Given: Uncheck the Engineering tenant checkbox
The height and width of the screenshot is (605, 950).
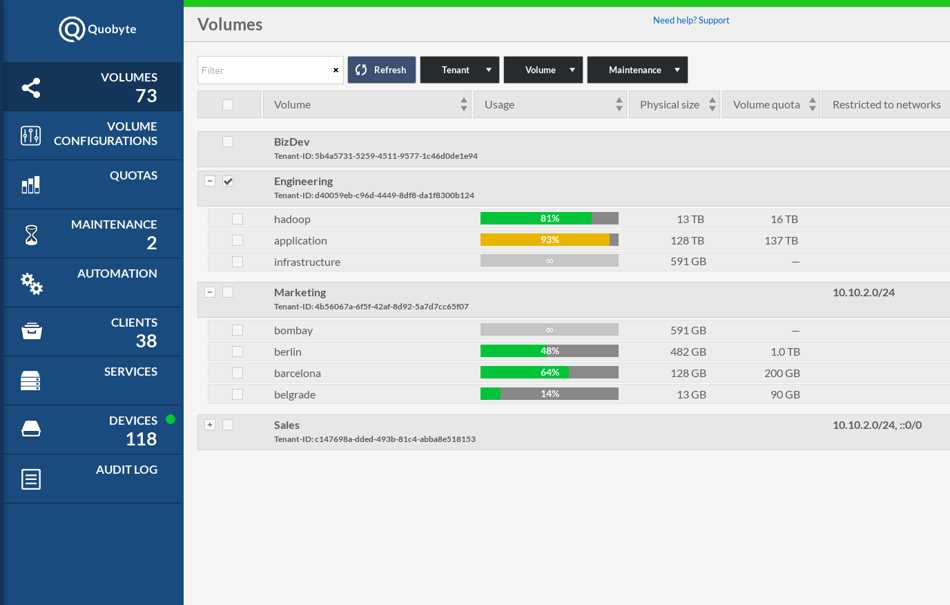Looking at the screenshot, I should point(229,181).
